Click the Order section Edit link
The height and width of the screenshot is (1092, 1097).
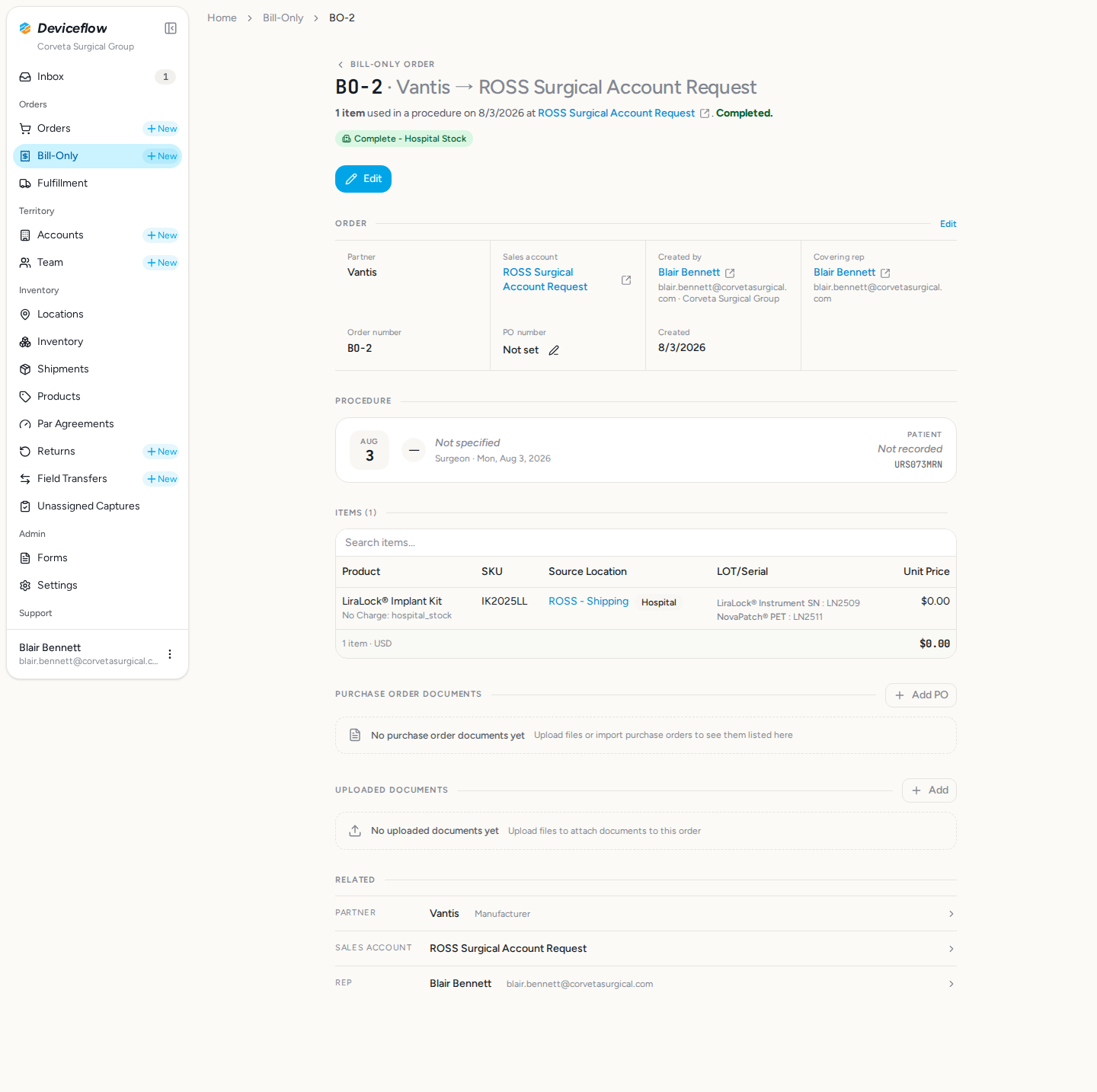coord(948,224)
